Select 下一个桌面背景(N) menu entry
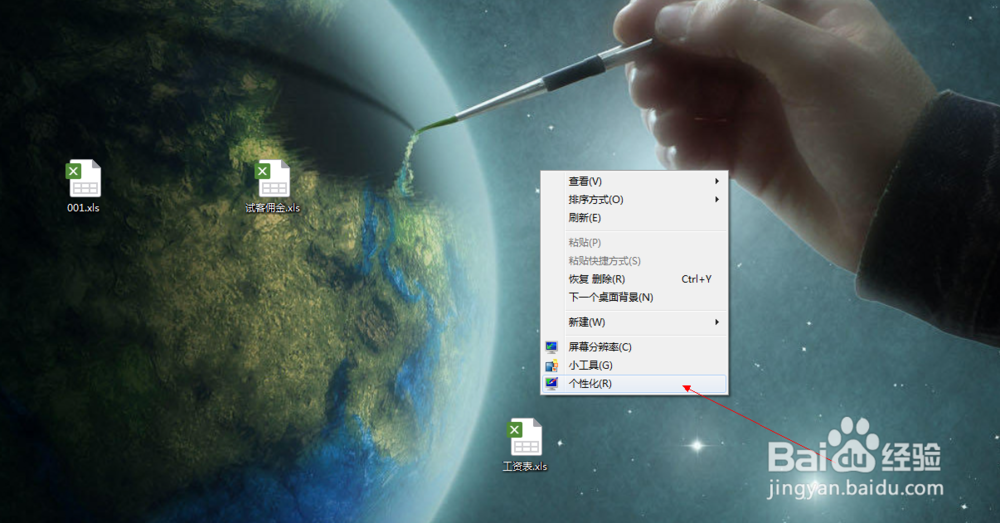Screen dimensions: 1000x523 point(634,297)
